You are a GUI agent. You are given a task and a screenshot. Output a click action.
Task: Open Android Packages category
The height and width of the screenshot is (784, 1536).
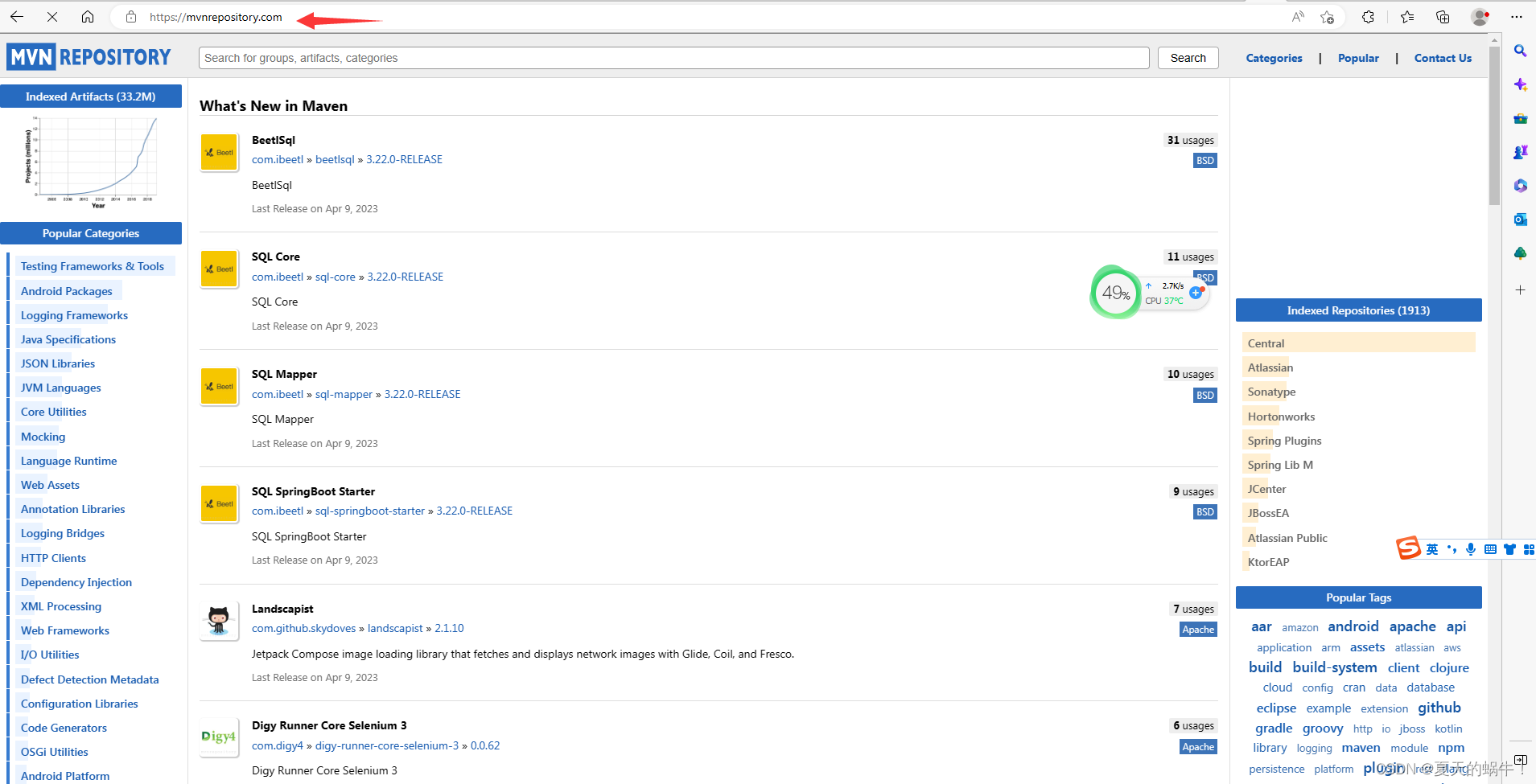click(x=67, y=291)
